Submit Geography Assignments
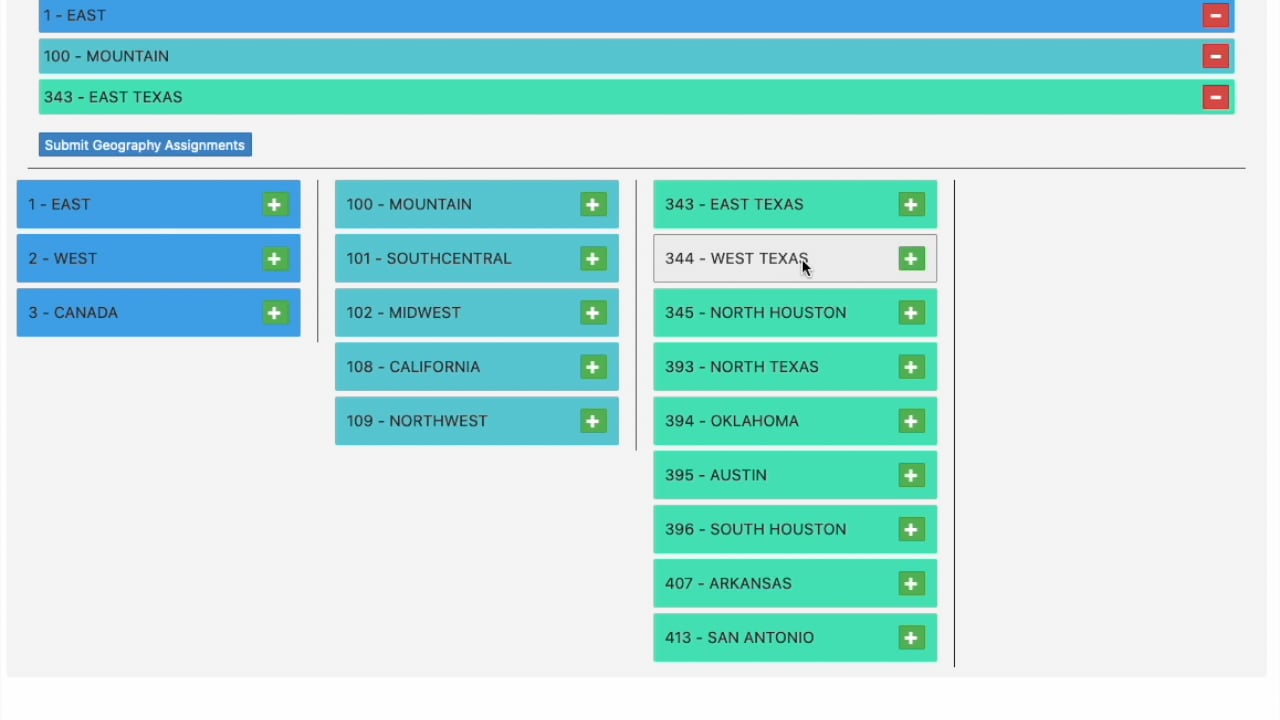Image resolution: width=1280 pixels, height=720 pixels. pos(145,145)
